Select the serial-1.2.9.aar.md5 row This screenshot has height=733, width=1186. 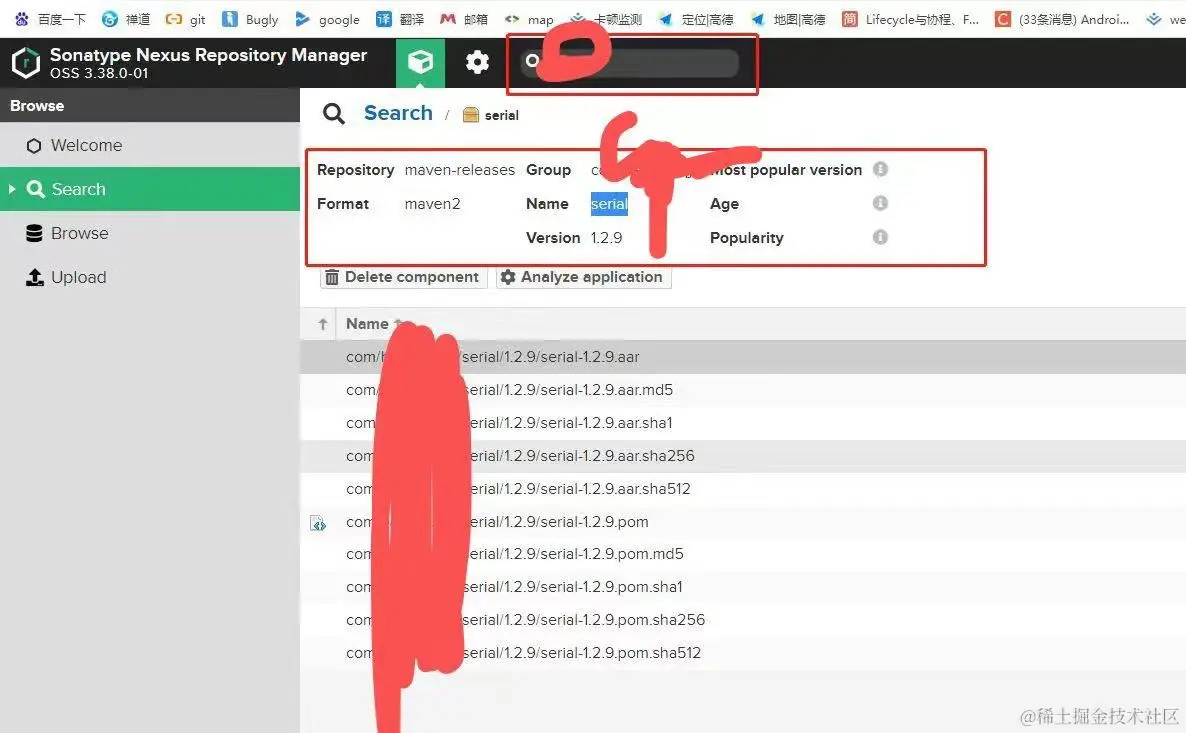click(x=743, y=390)
